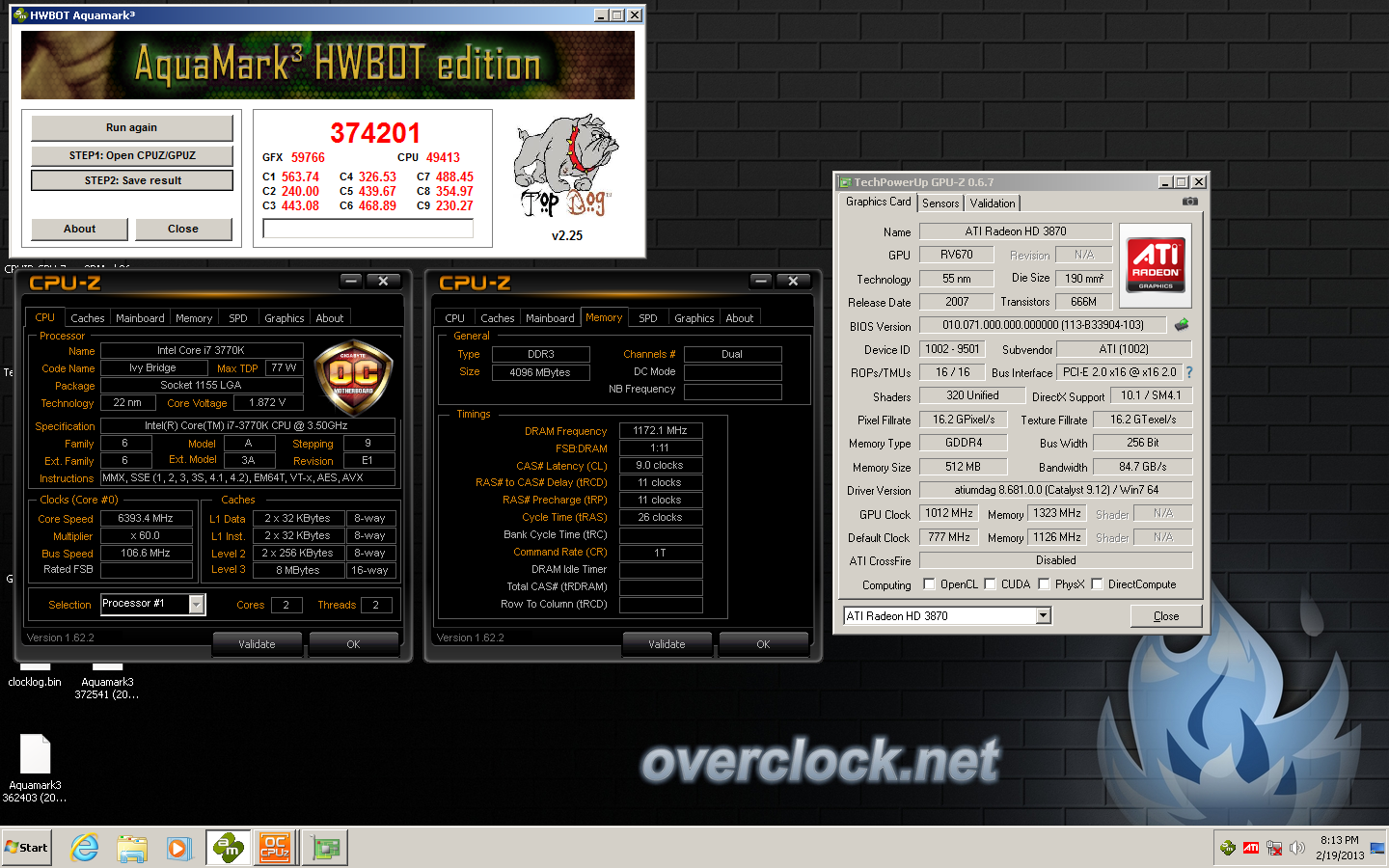Click the Start button
1389x868 pixels.
(x=26, y=848)
